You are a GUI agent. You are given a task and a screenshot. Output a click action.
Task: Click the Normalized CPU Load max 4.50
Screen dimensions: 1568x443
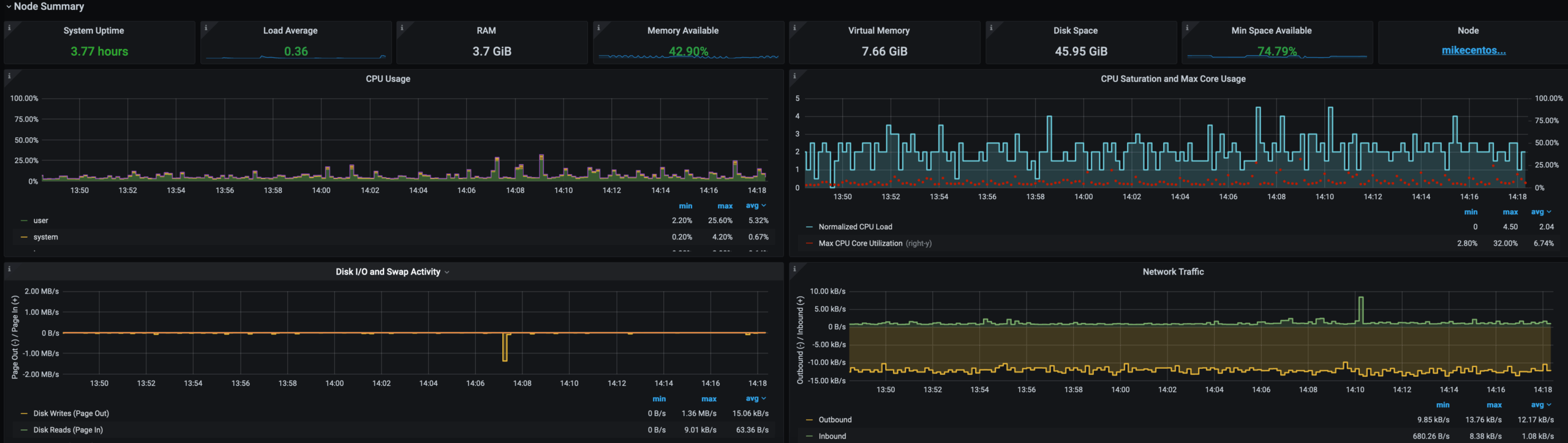point(1510,227)
